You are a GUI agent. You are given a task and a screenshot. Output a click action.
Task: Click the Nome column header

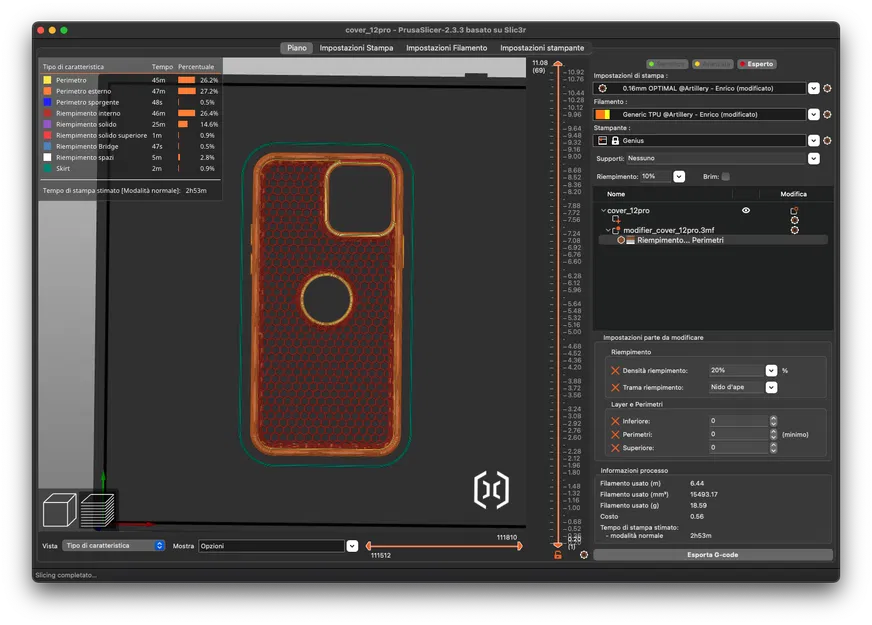616,194
